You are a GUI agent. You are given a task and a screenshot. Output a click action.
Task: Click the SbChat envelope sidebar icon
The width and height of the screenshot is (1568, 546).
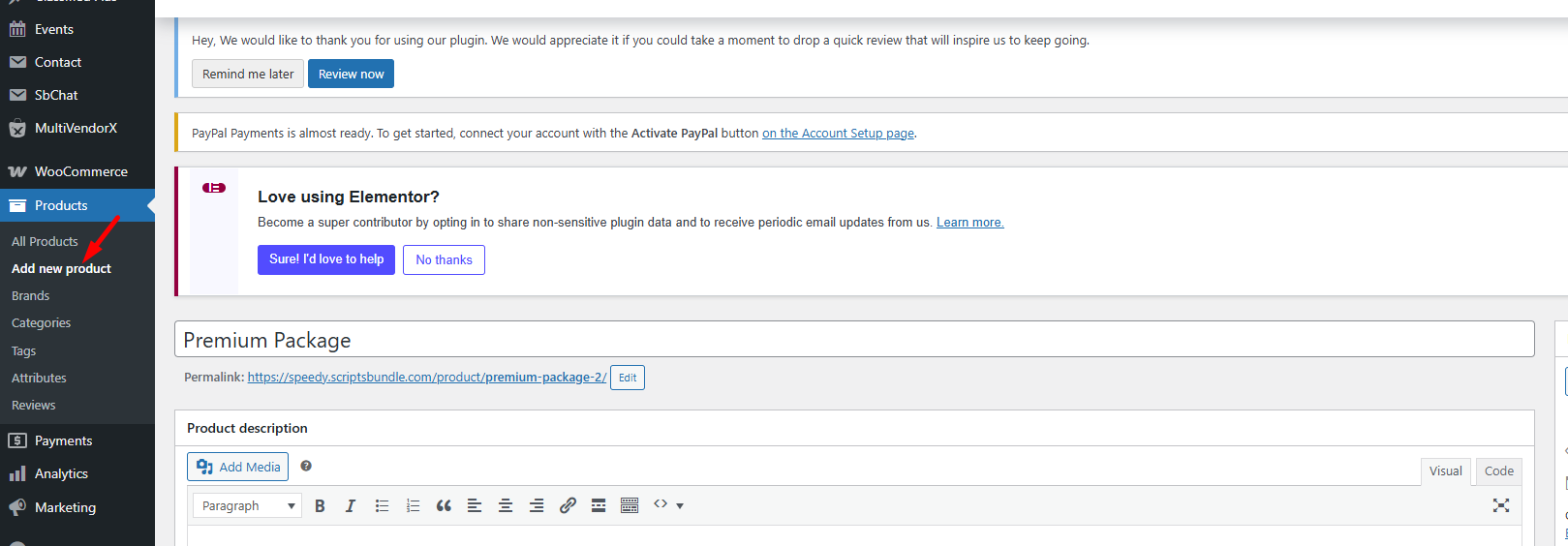[x=17, y=95]
